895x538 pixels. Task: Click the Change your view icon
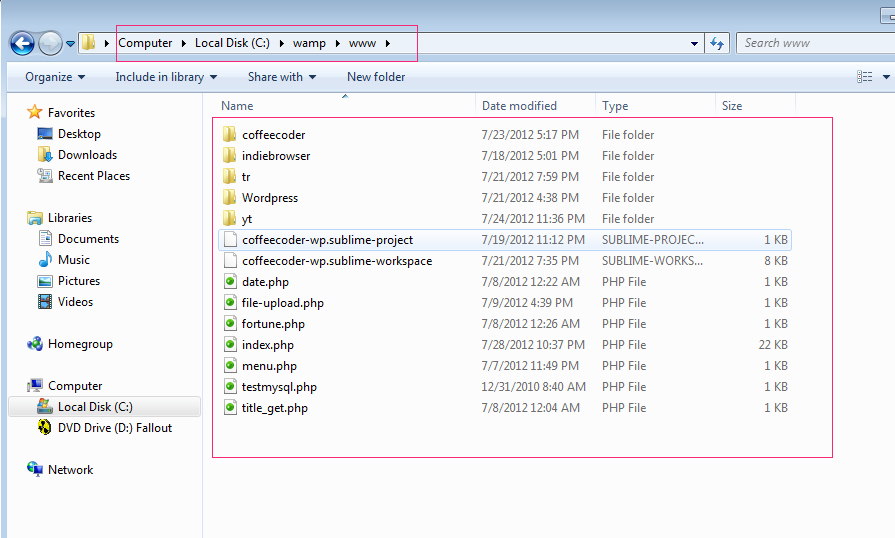[864, 77]
